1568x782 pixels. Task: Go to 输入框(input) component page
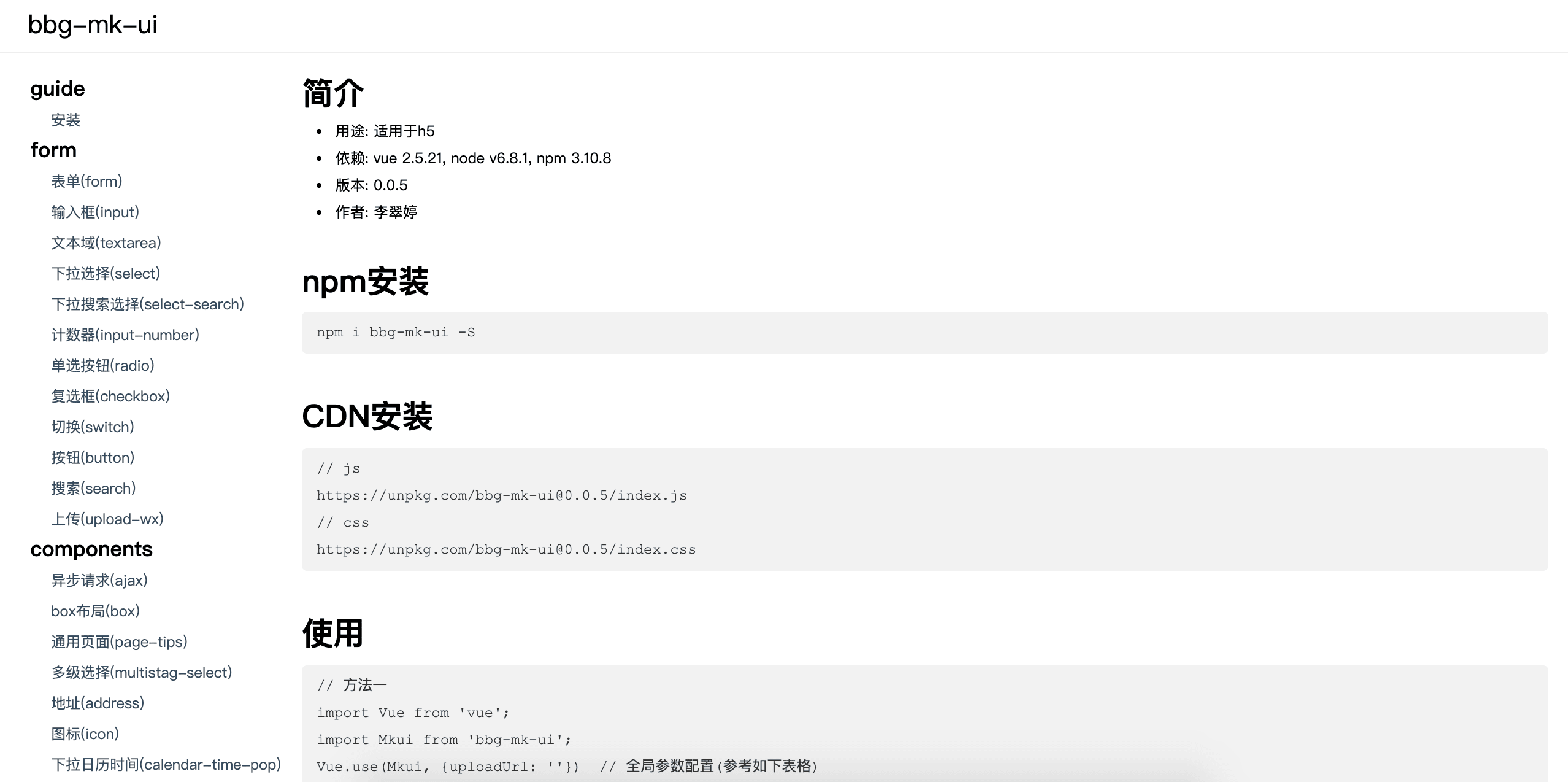pos(95,212)
